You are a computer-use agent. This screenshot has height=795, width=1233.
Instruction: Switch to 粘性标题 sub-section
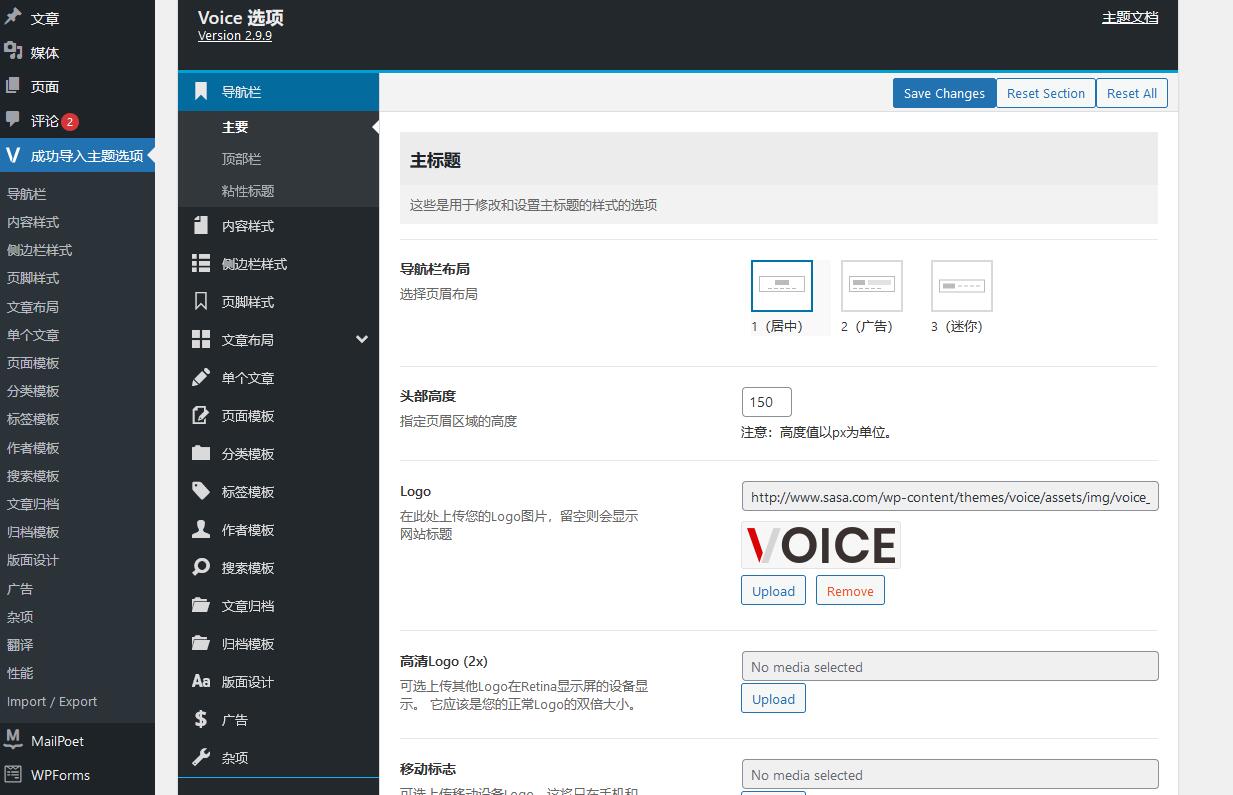coord(247,191)
